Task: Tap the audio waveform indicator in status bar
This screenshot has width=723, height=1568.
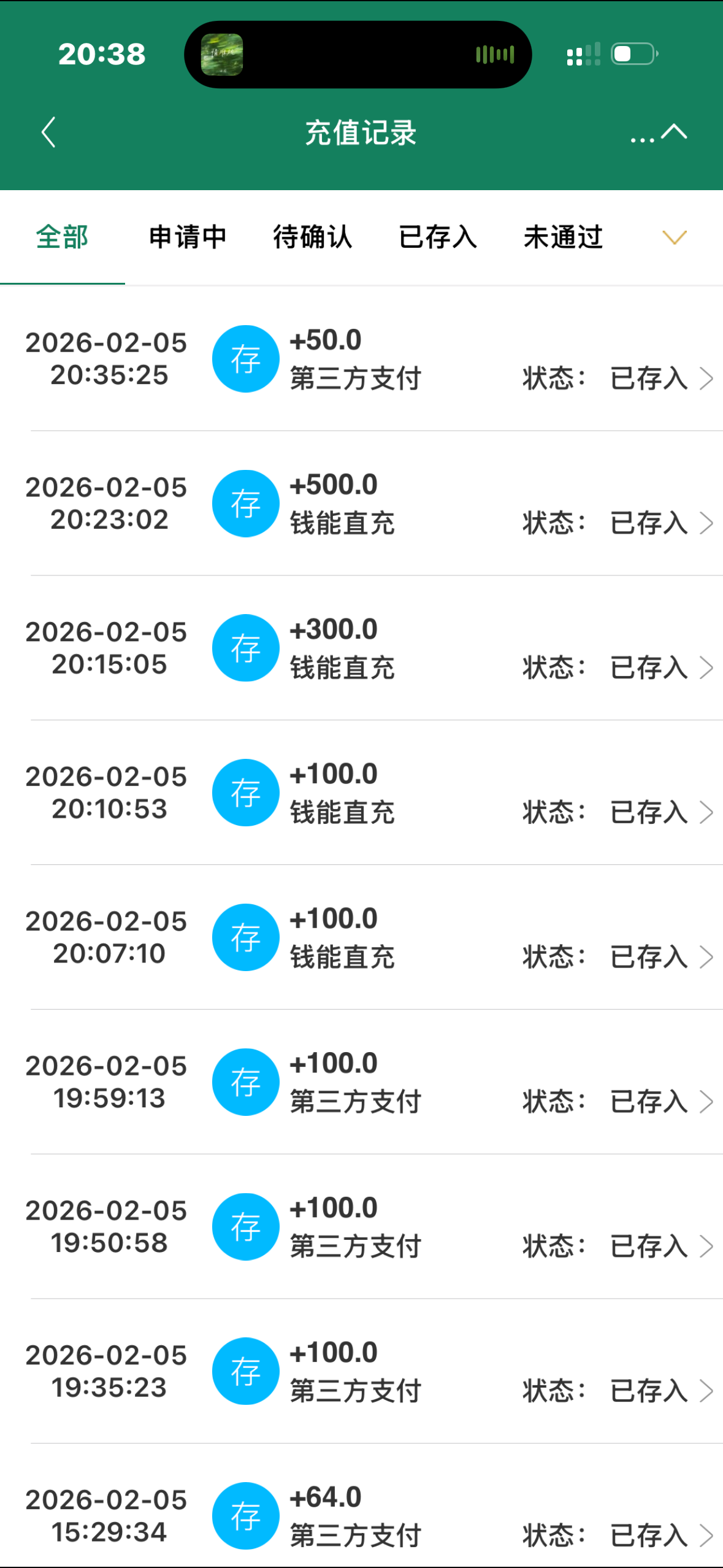Action: point(495,55)
